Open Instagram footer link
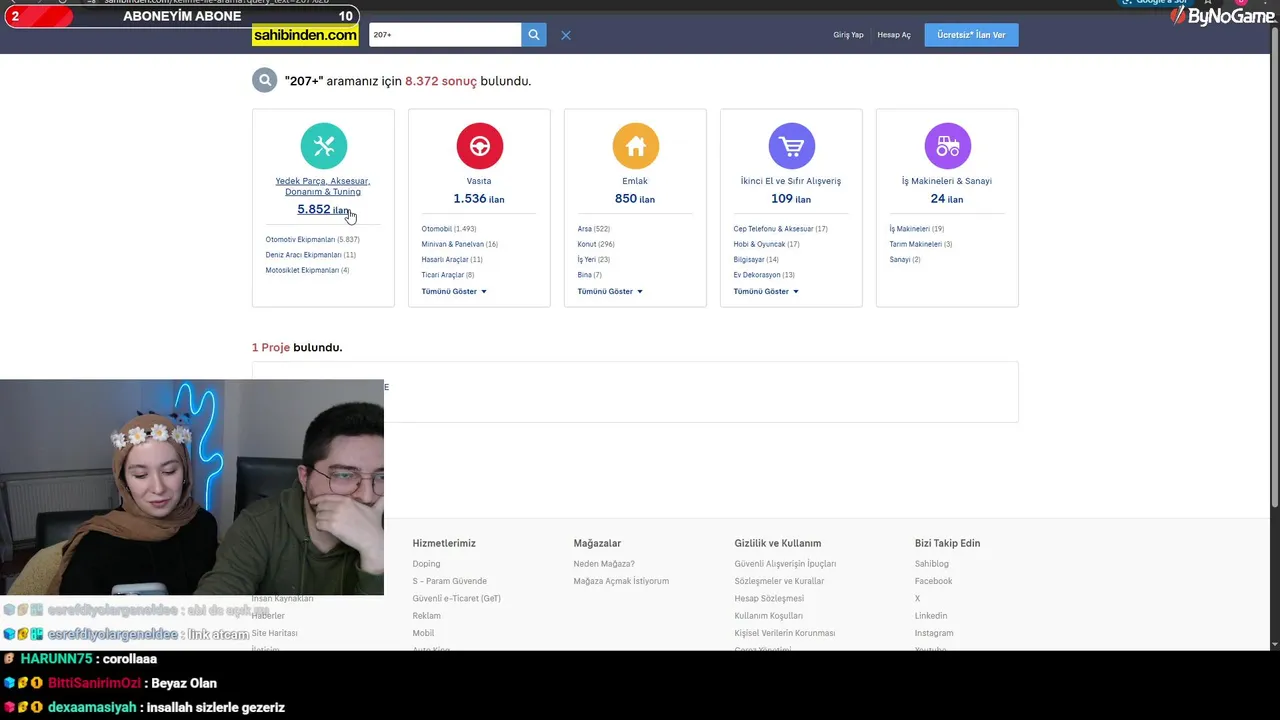This screenshot has width=1280, height=720. (934, 633)
